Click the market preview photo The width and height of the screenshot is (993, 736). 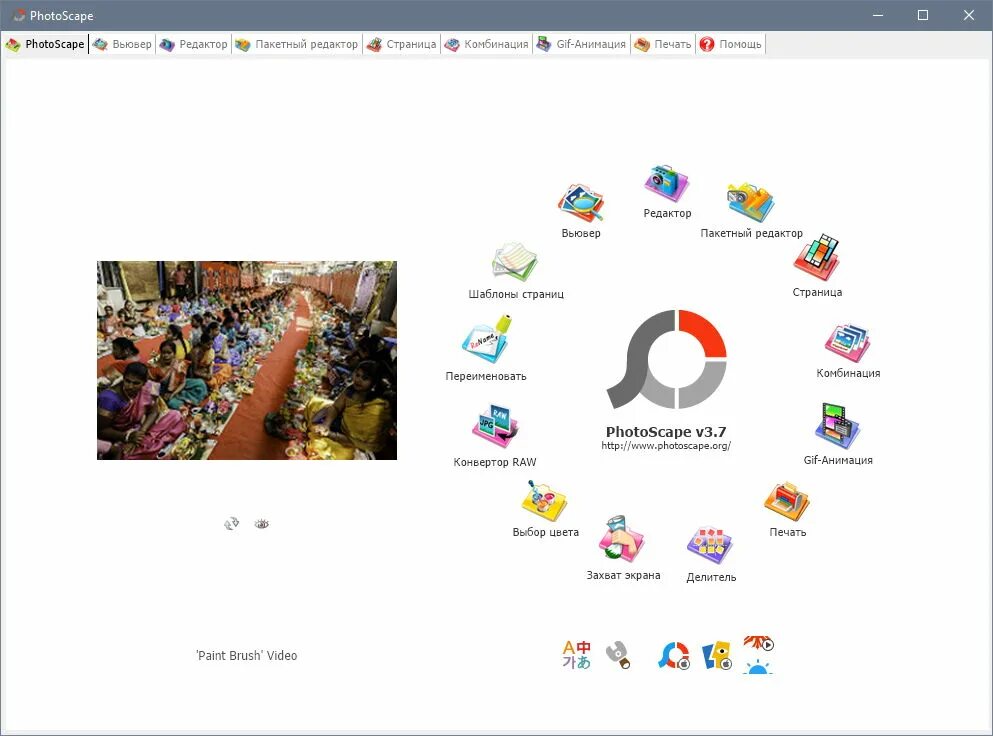coord(247,360)
